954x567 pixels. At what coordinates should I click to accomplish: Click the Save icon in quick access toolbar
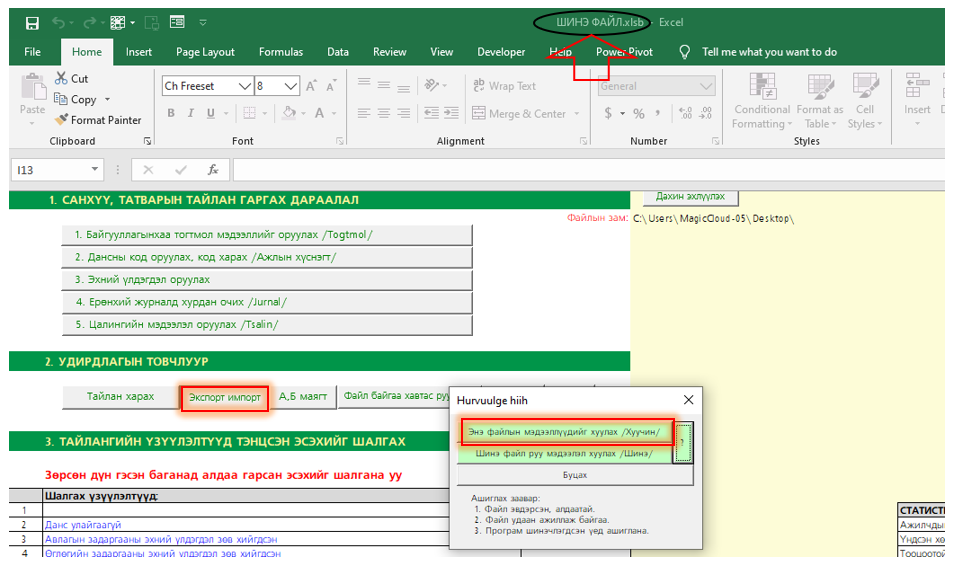click(32, 22)
